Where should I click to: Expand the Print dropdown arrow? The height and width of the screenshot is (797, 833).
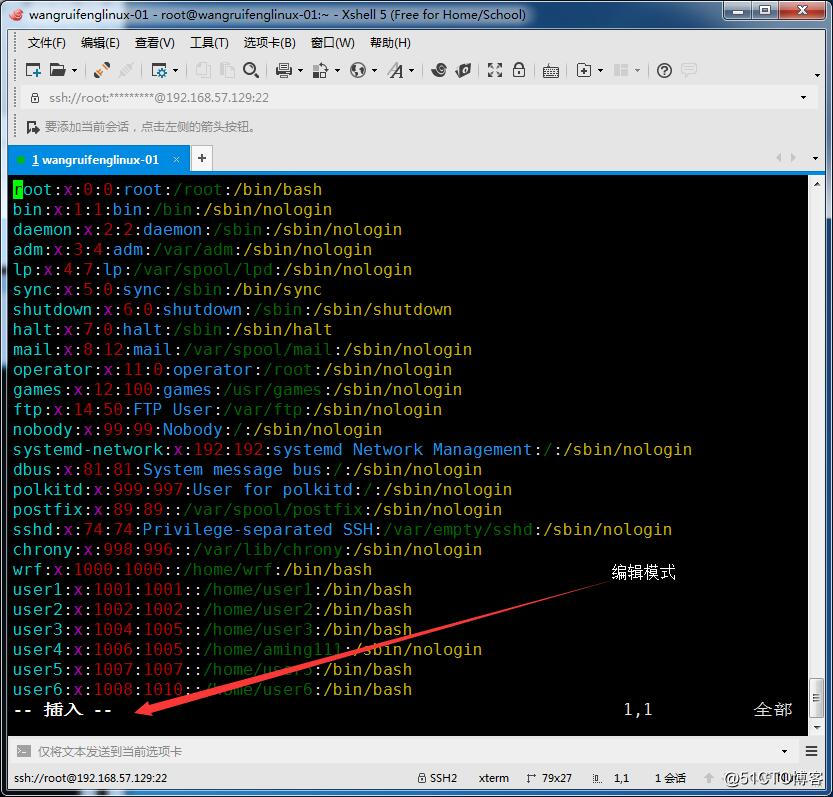point(300,71)
